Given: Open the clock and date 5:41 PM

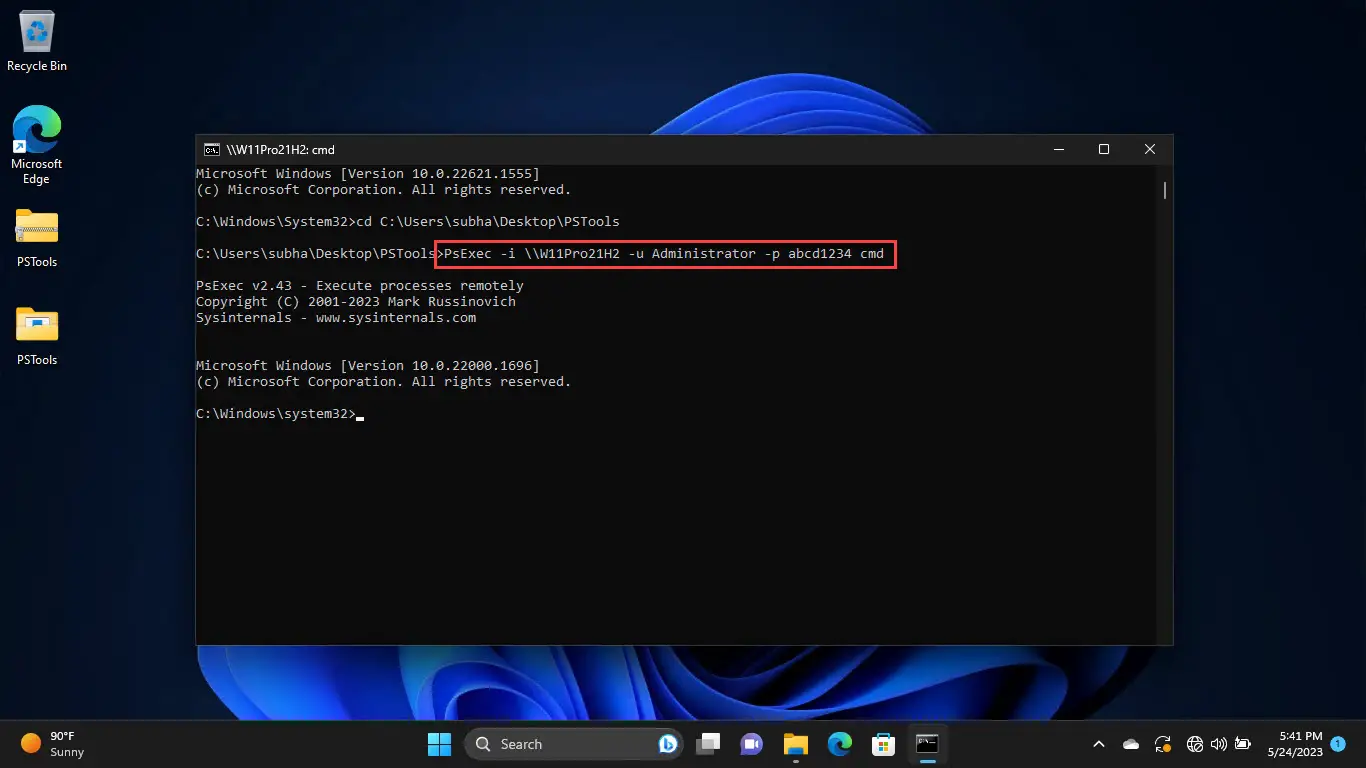Looking at the screenshot, I should 1294,744.
